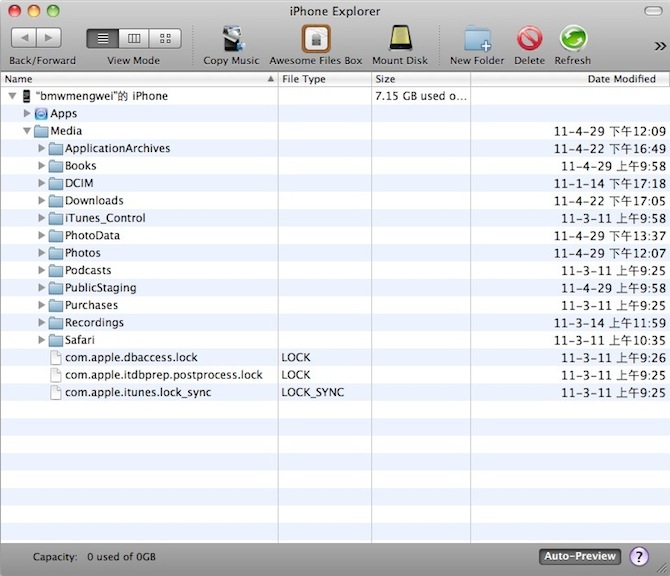Switch to column view mode

[134, 38]
